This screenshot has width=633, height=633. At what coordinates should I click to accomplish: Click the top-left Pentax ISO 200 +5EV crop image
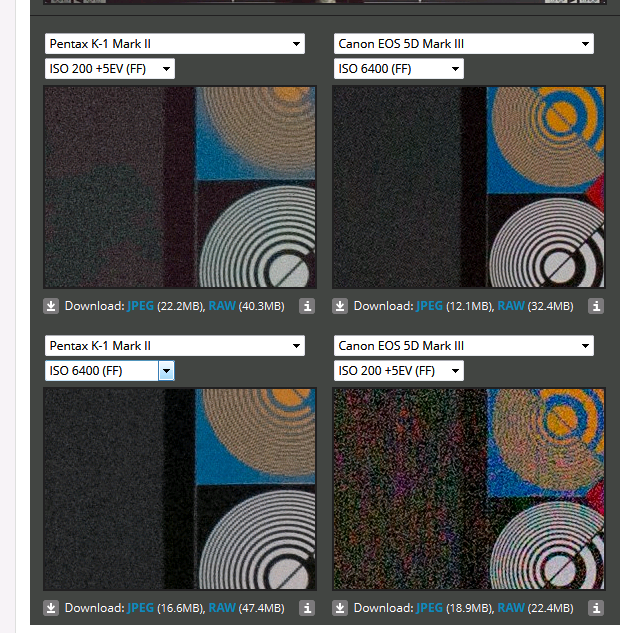coord(180,187)
